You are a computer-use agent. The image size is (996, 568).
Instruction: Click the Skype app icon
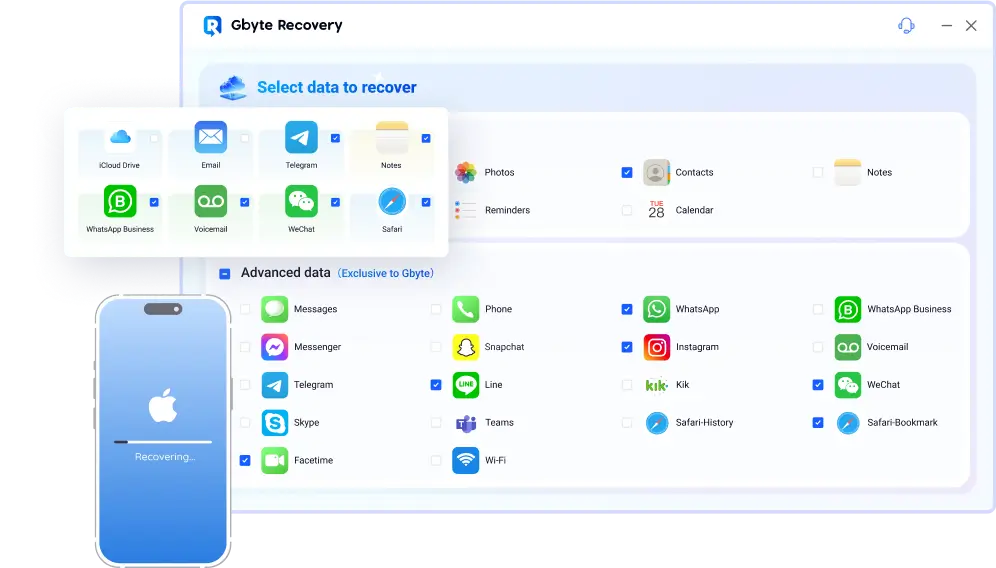(274, 423)
